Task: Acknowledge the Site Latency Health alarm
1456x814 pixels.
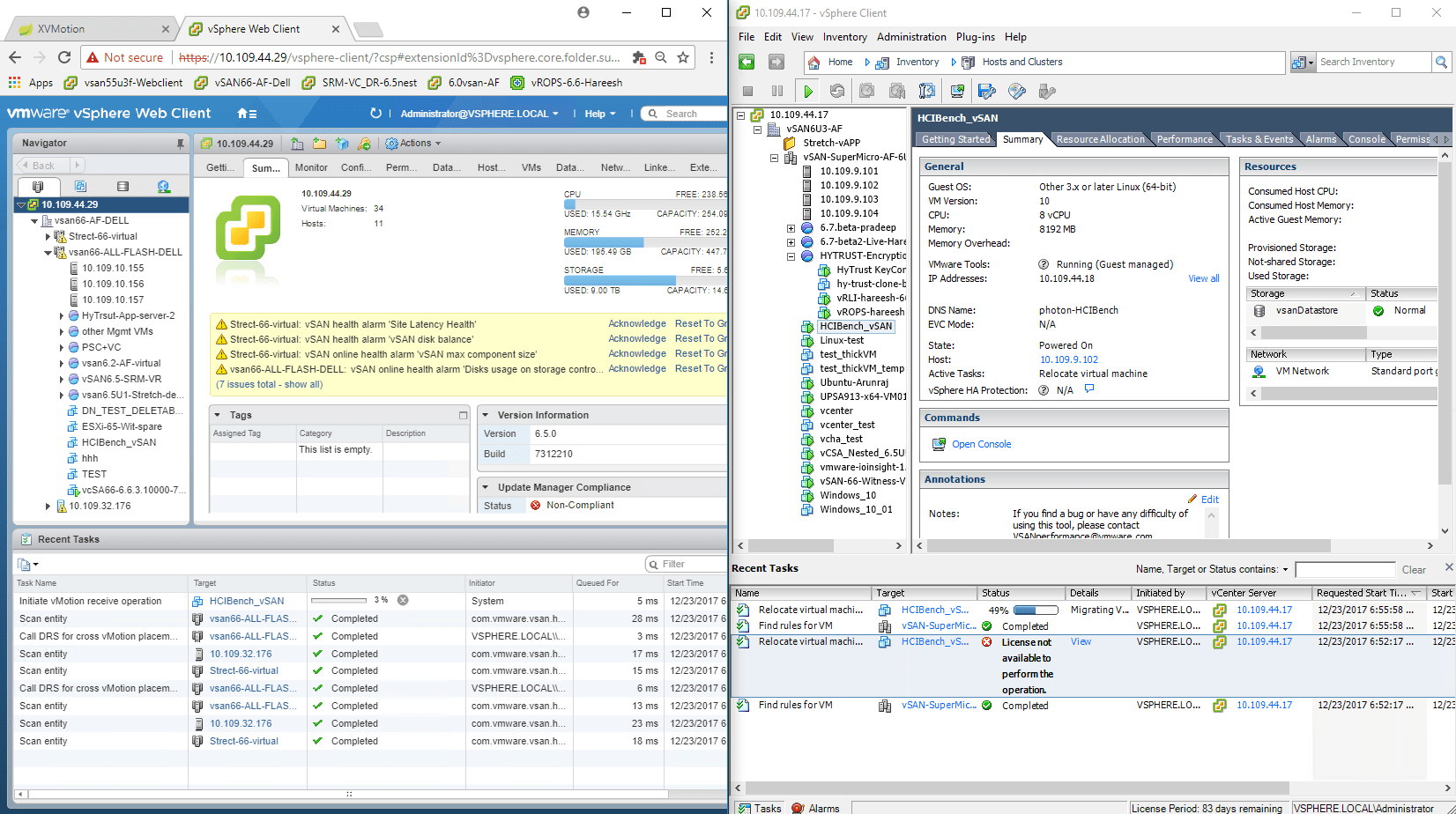Action: (x=636, y=324)
